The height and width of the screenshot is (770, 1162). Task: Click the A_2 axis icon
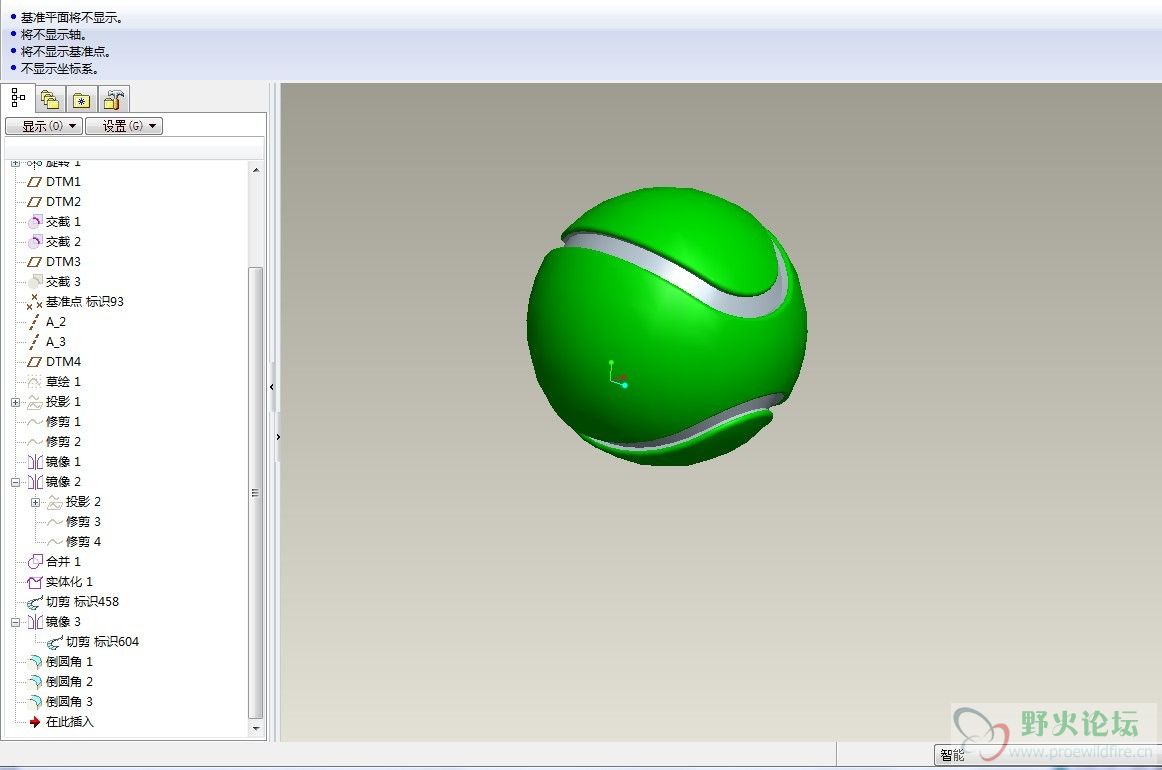[34, 322]
